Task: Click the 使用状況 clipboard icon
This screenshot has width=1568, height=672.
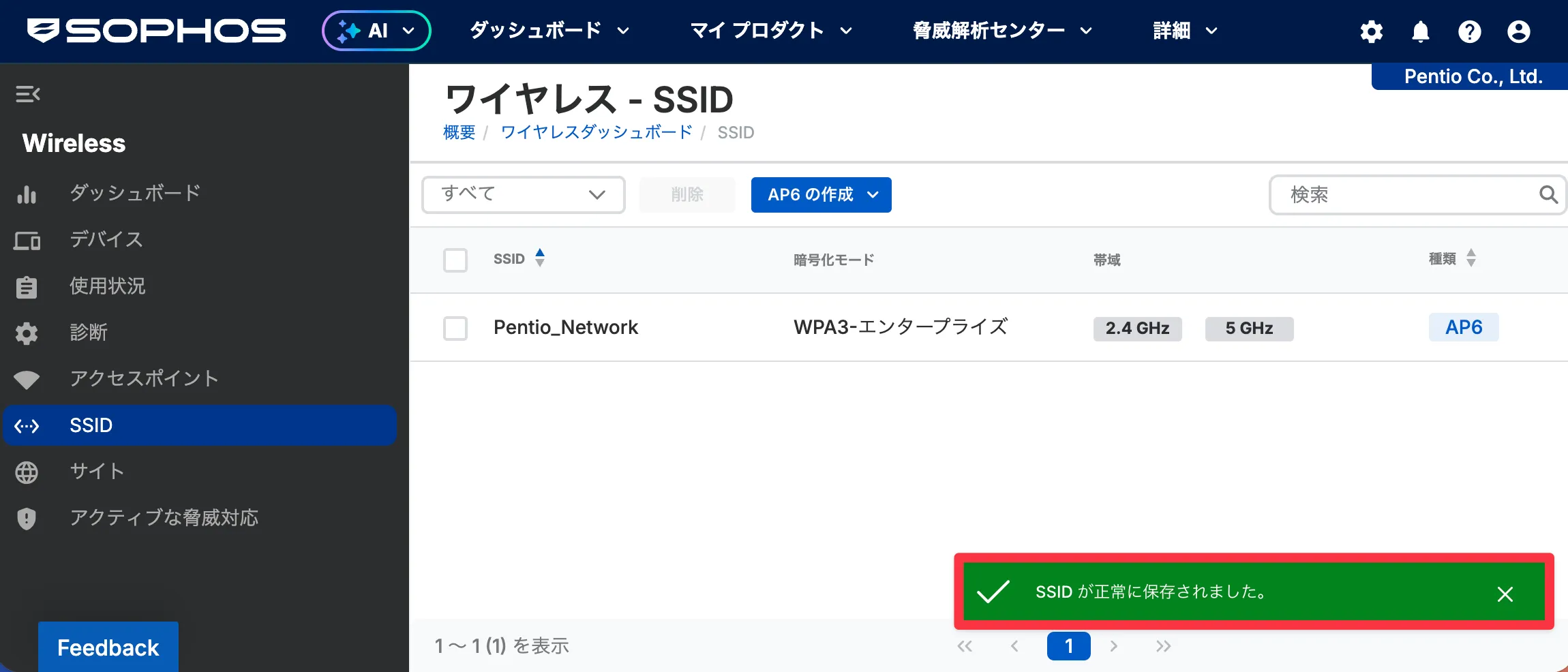Action: pos(27,287)
